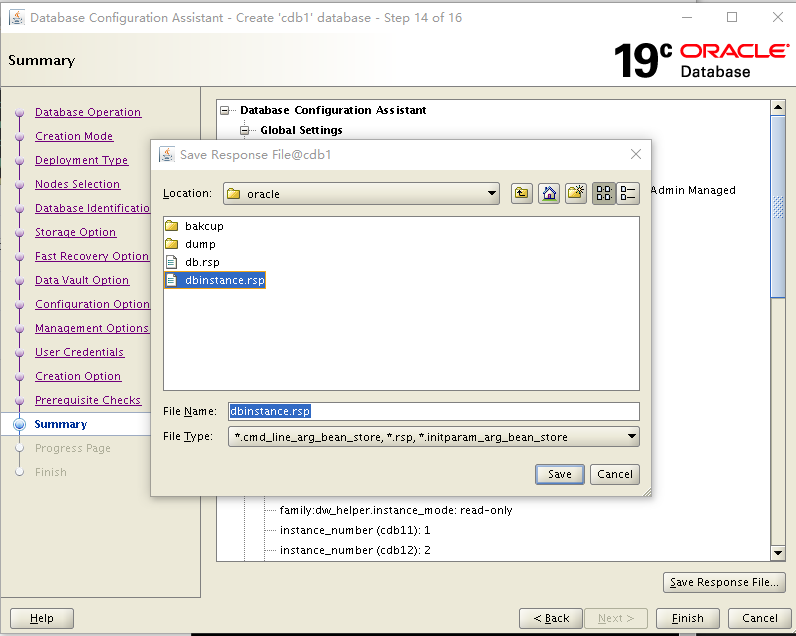Go to Storage Option step
796x636 pixels.
75,232
